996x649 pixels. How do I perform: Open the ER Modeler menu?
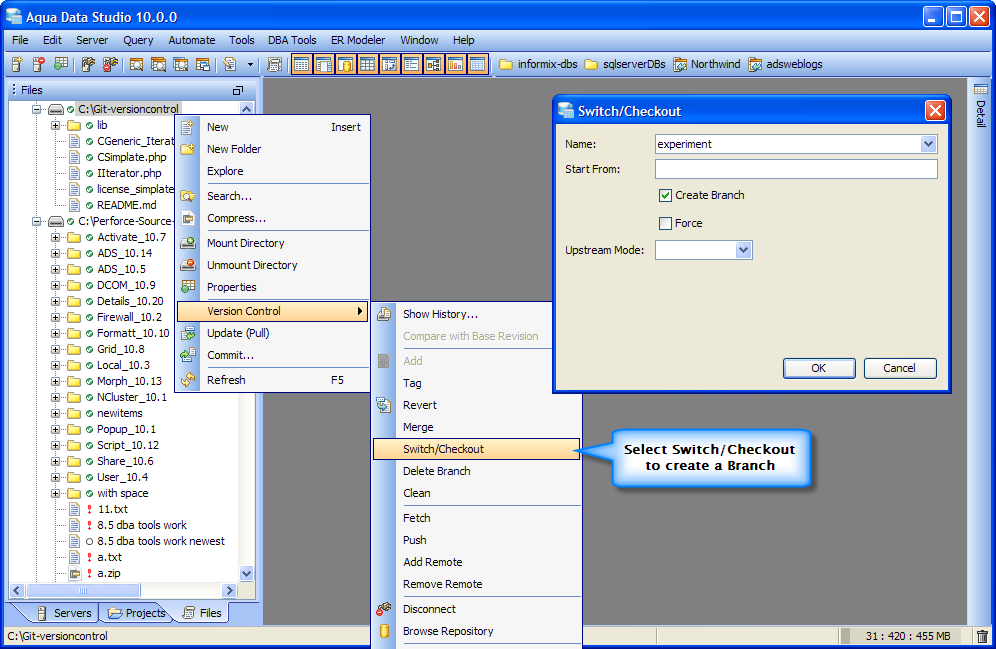(358, 40)
